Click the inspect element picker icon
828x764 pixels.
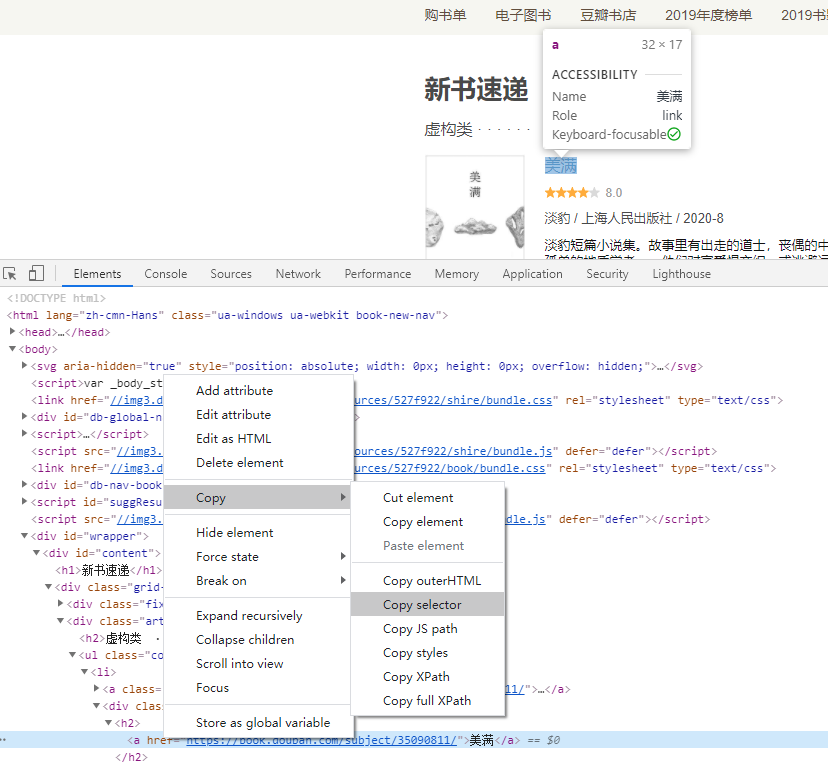point(11,274)
